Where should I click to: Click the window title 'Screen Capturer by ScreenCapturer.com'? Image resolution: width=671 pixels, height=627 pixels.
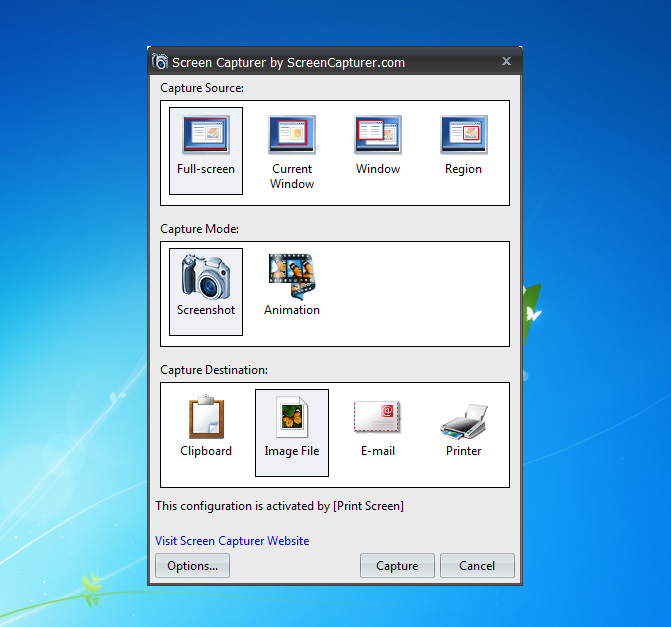pyautogui.click(x=288, y=62)
